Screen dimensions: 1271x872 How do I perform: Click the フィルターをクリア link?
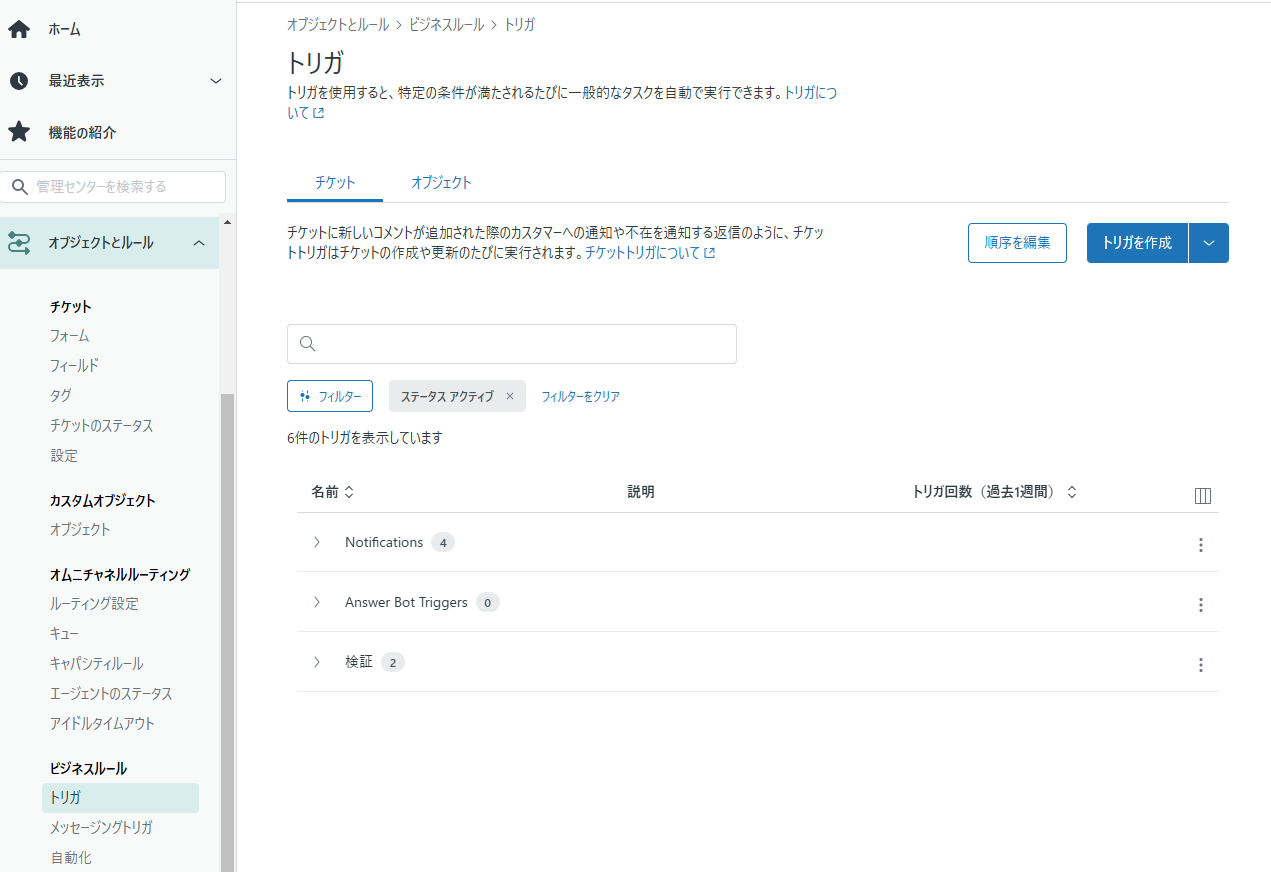tap(581, 397)
